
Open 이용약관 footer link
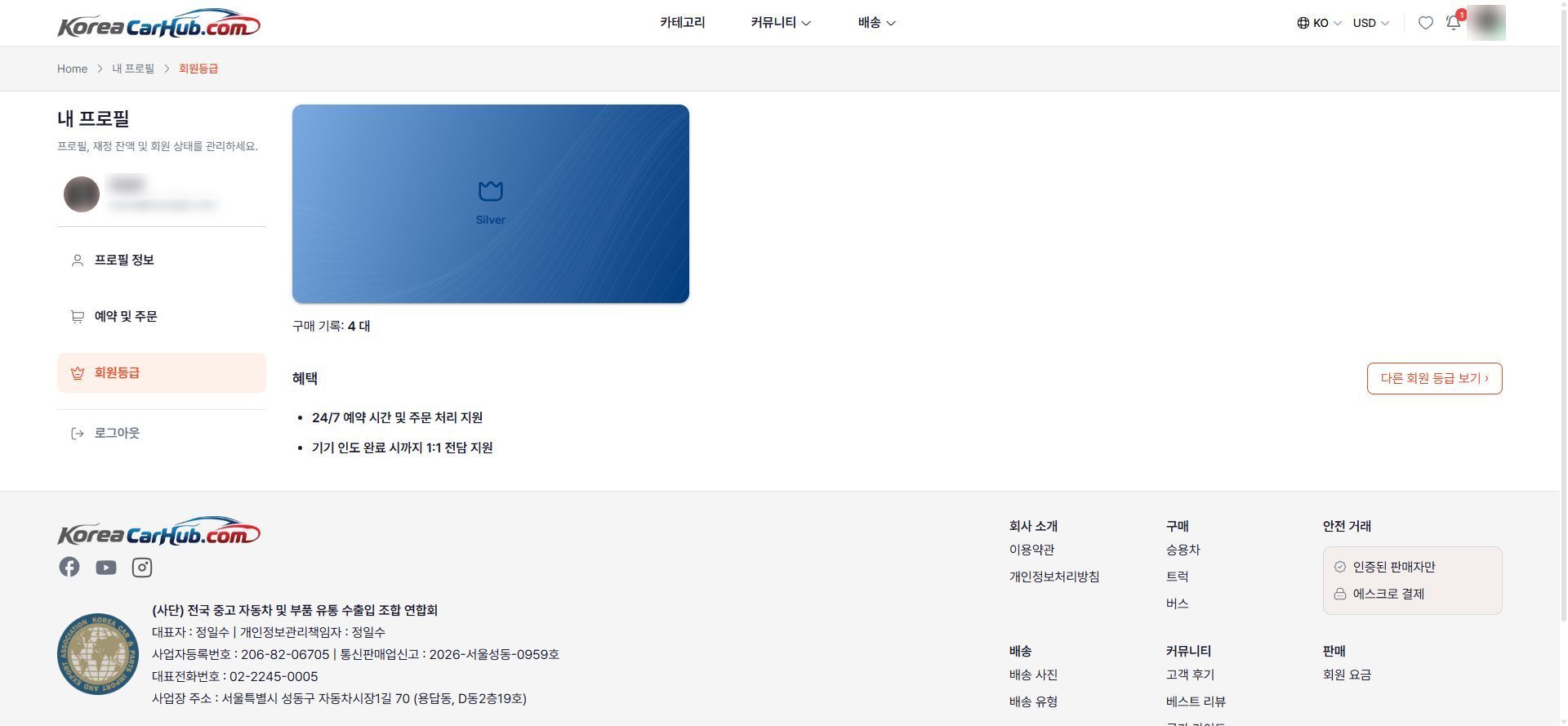pos(1031,550)
